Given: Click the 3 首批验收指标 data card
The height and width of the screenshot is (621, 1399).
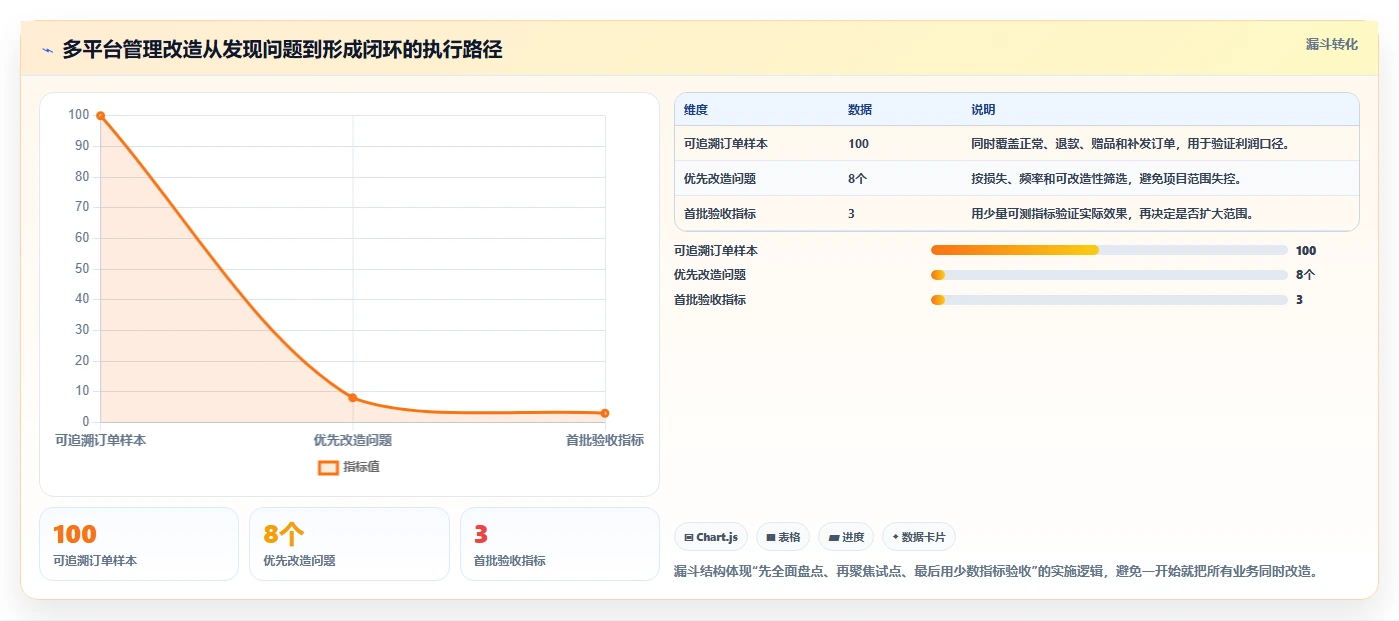Looking at the screenshot, I should coord(560,544).
